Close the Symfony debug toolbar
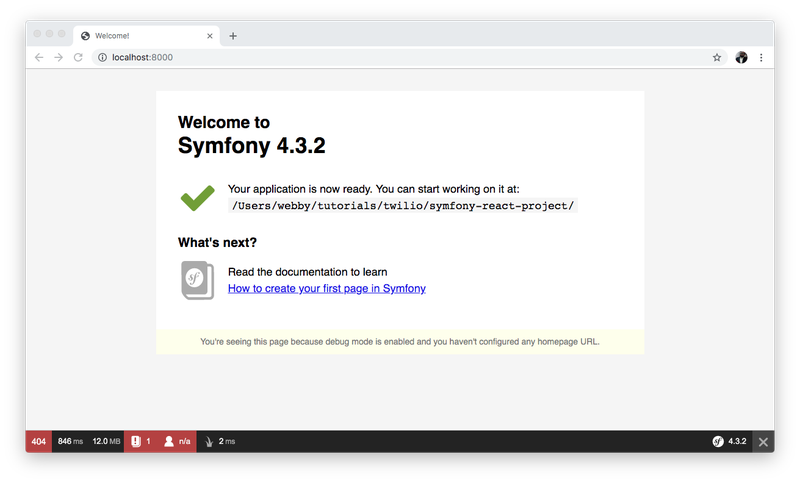The image size is (800, 483). point(763,442)
